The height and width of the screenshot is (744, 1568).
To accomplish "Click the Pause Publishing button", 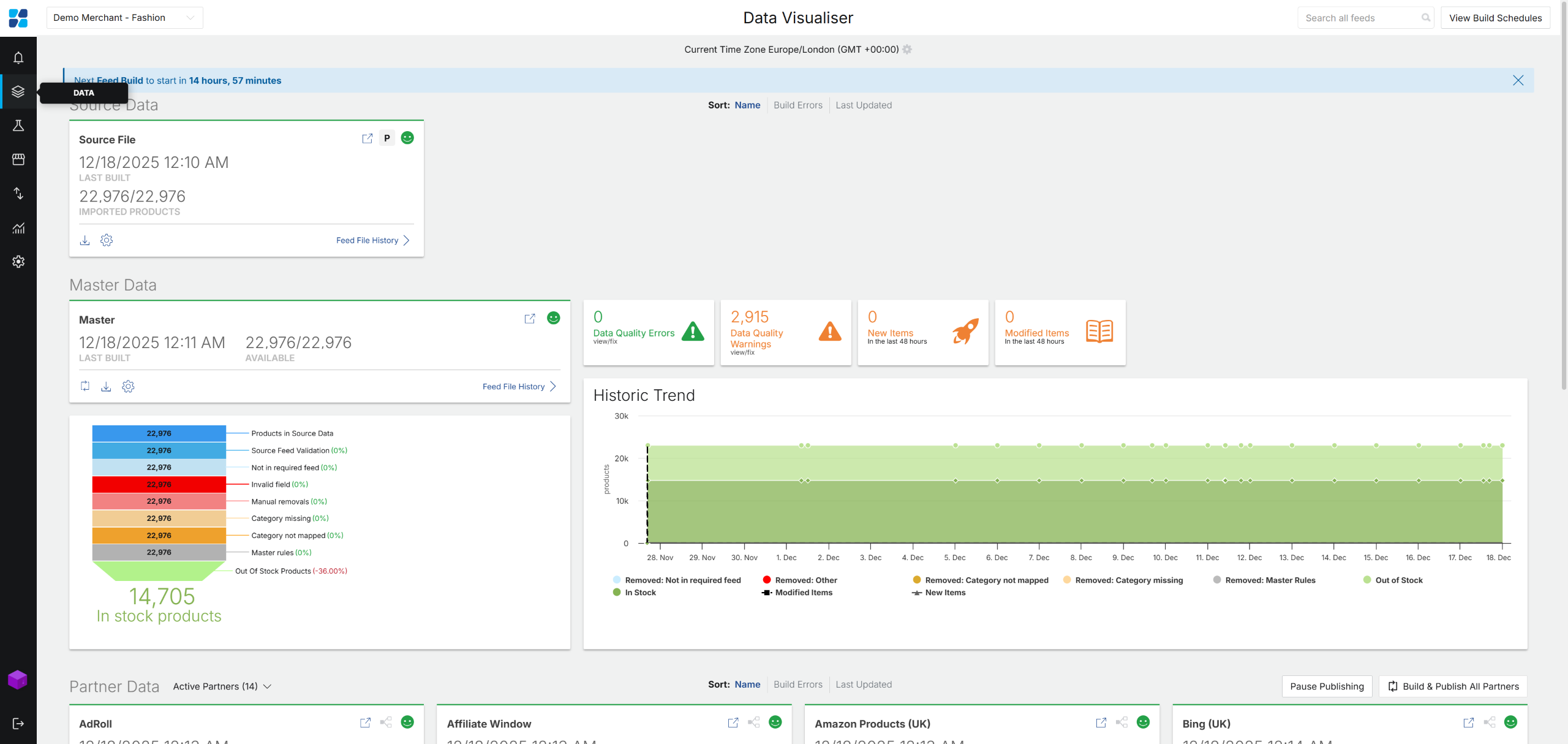I will (1326, 686).
